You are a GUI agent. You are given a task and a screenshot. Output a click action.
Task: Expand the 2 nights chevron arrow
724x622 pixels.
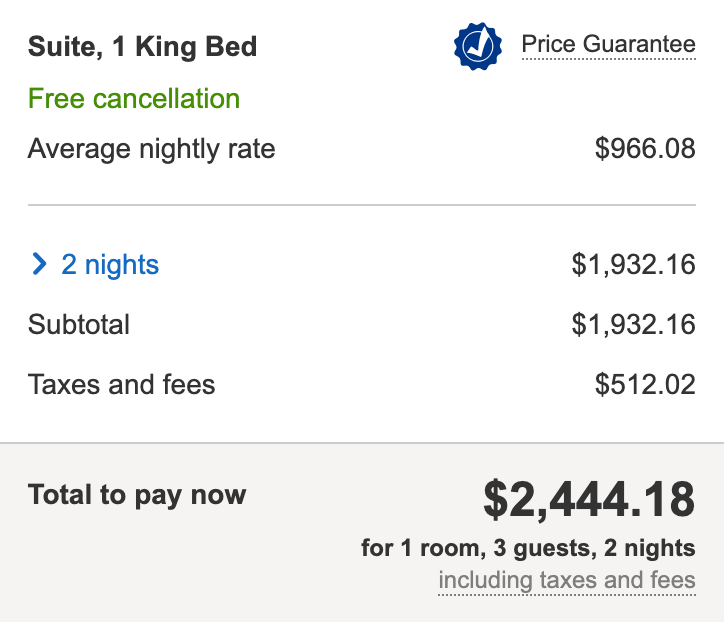pyautogui.click(x=39, y=264)
